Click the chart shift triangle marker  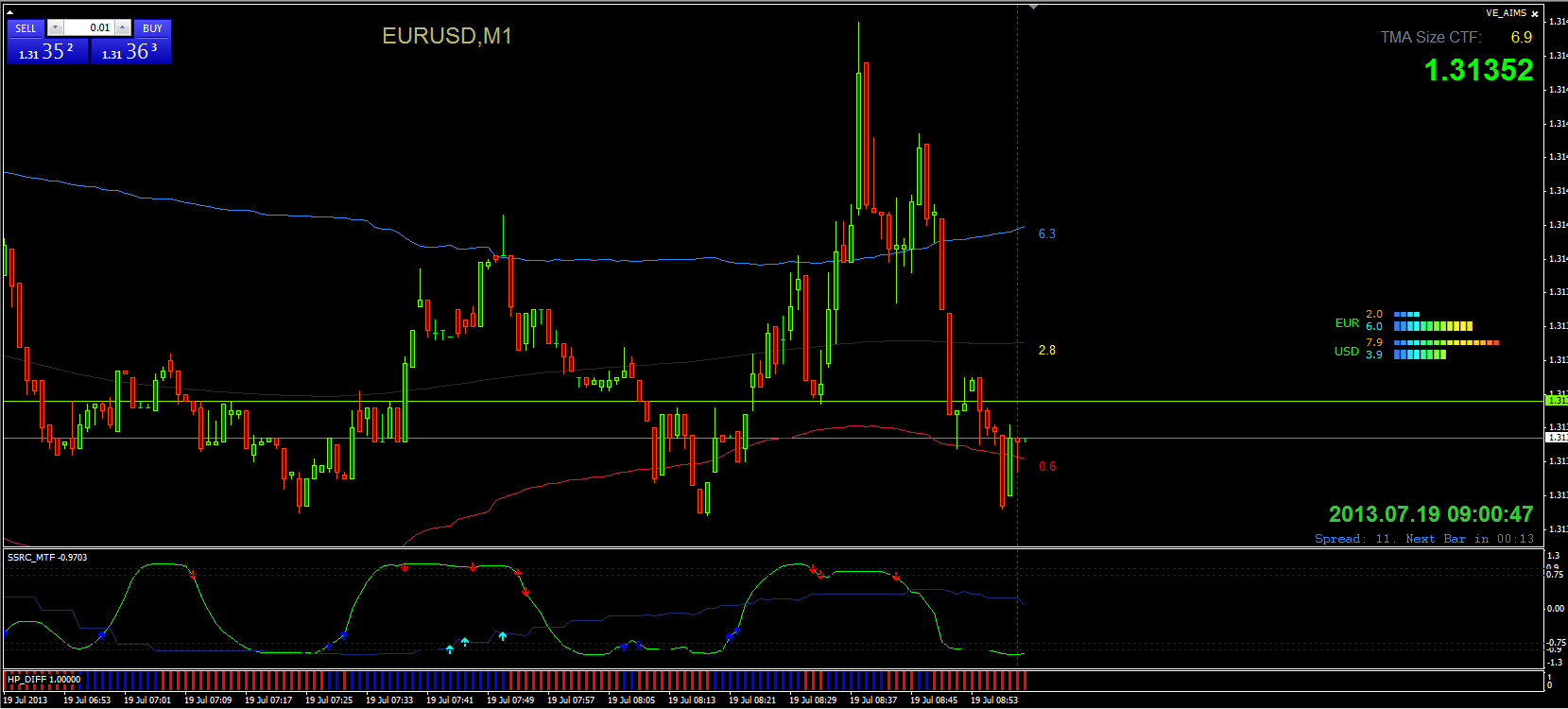point(1033,8)
